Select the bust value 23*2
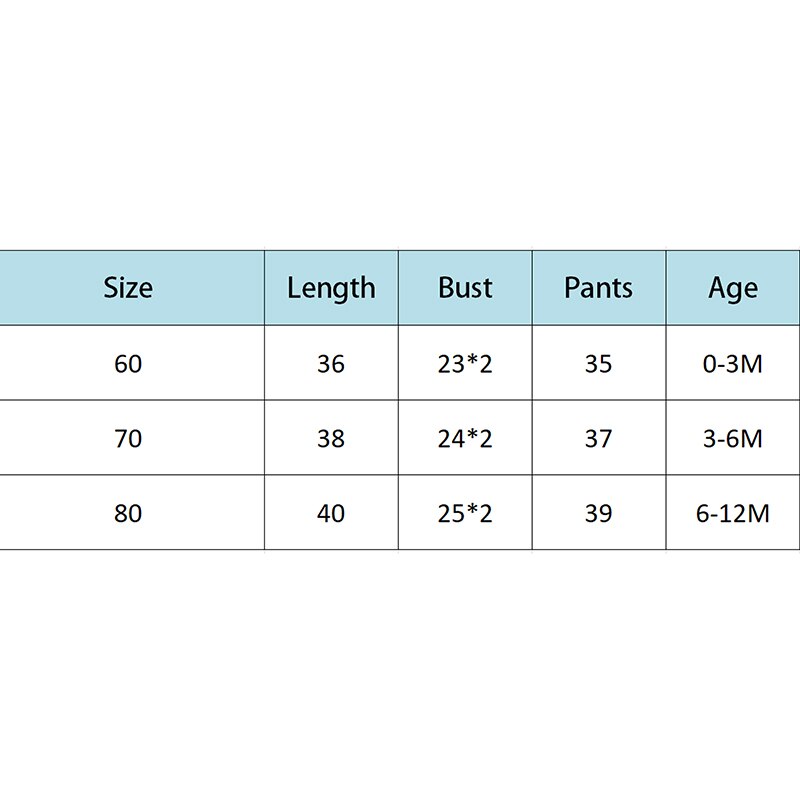 (465, 363)
